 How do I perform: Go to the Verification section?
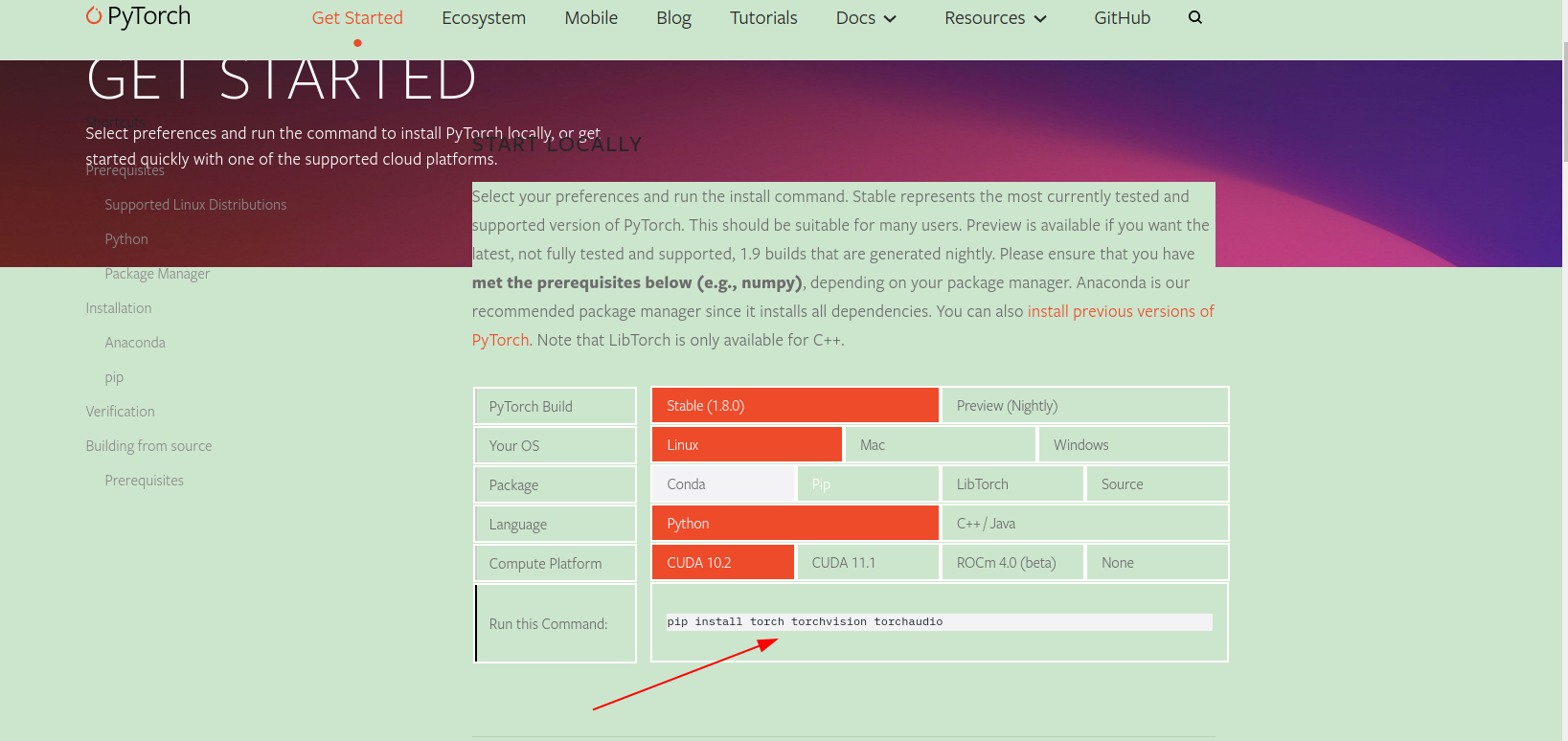[120, 412]
